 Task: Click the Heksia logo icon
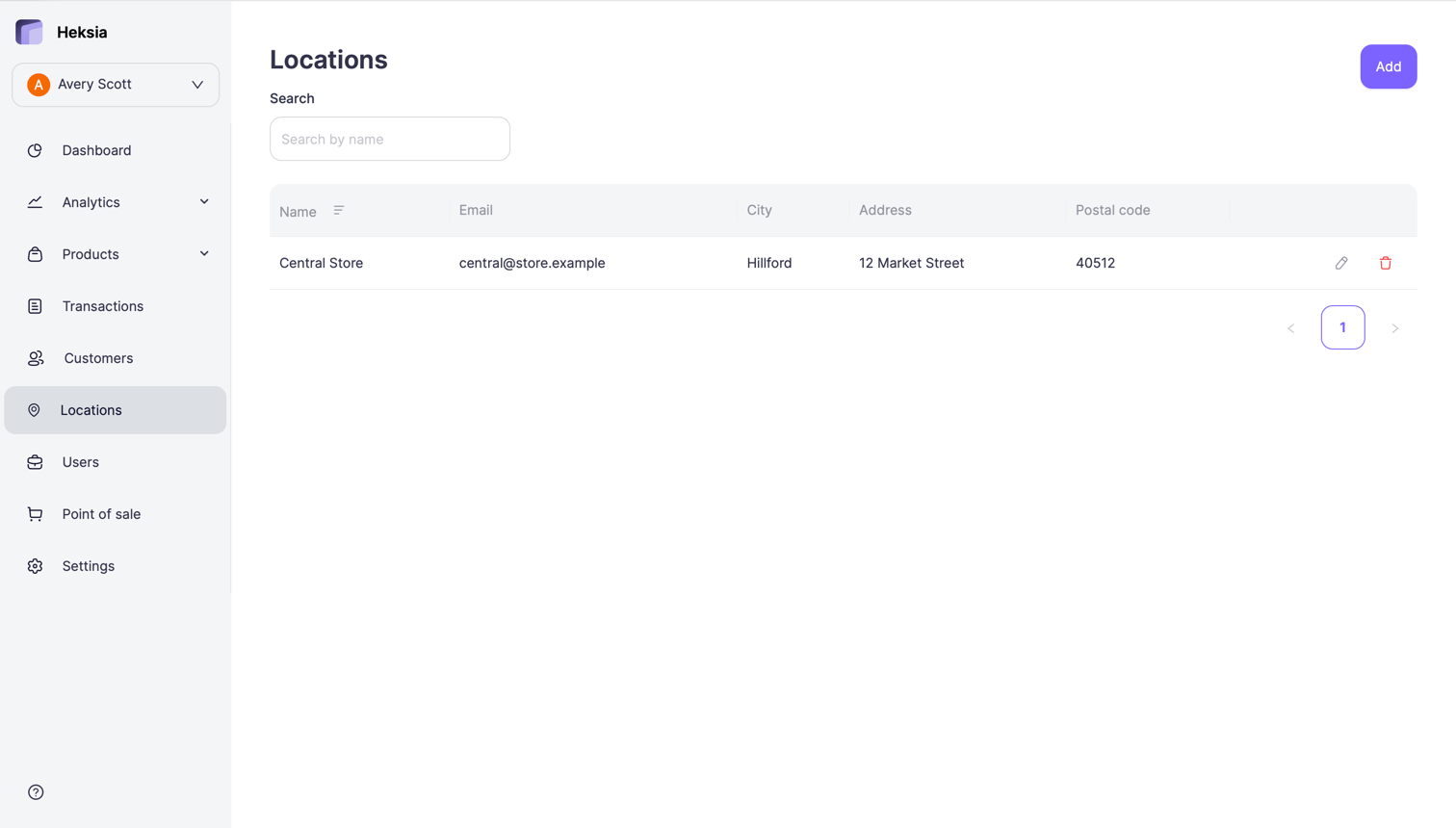tap(30, 32)
